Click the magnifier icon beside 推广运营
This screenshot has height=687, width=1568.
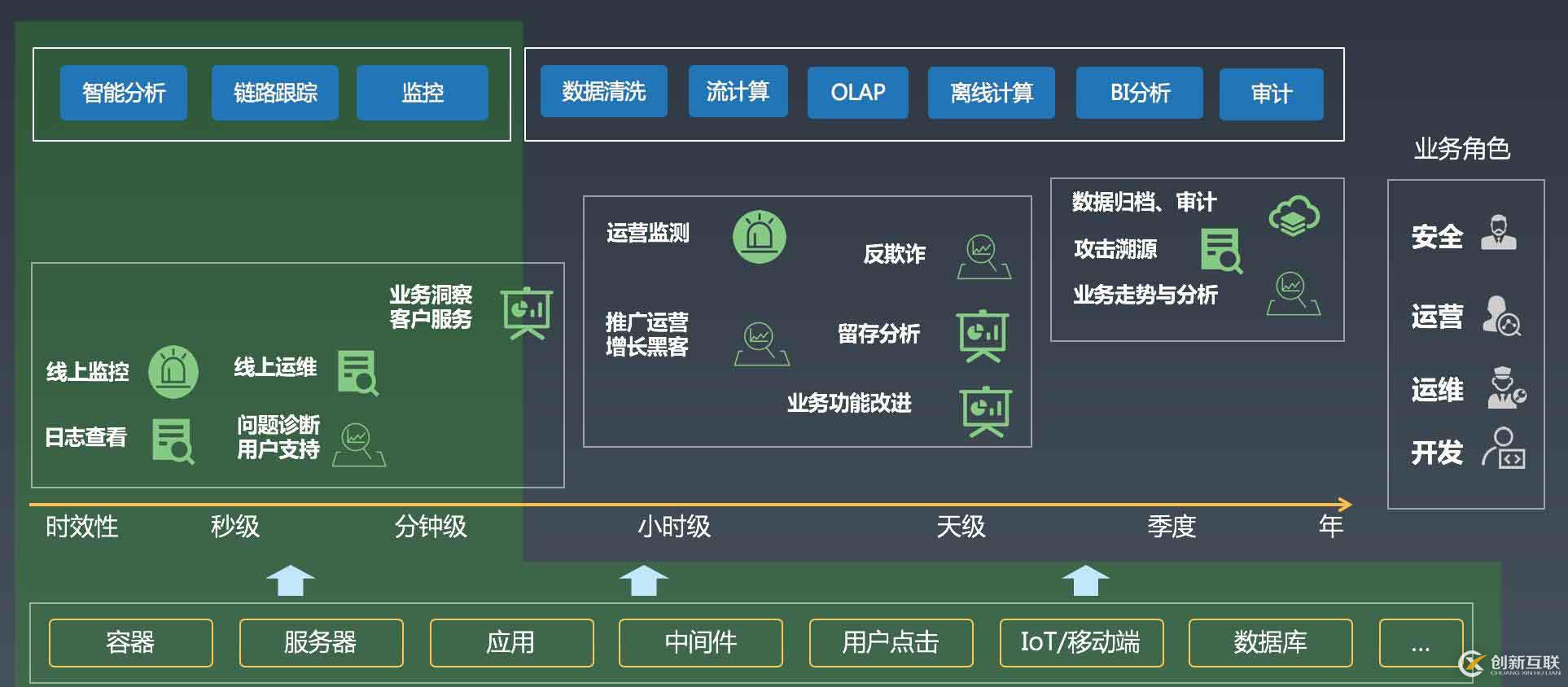click(761, 343)
